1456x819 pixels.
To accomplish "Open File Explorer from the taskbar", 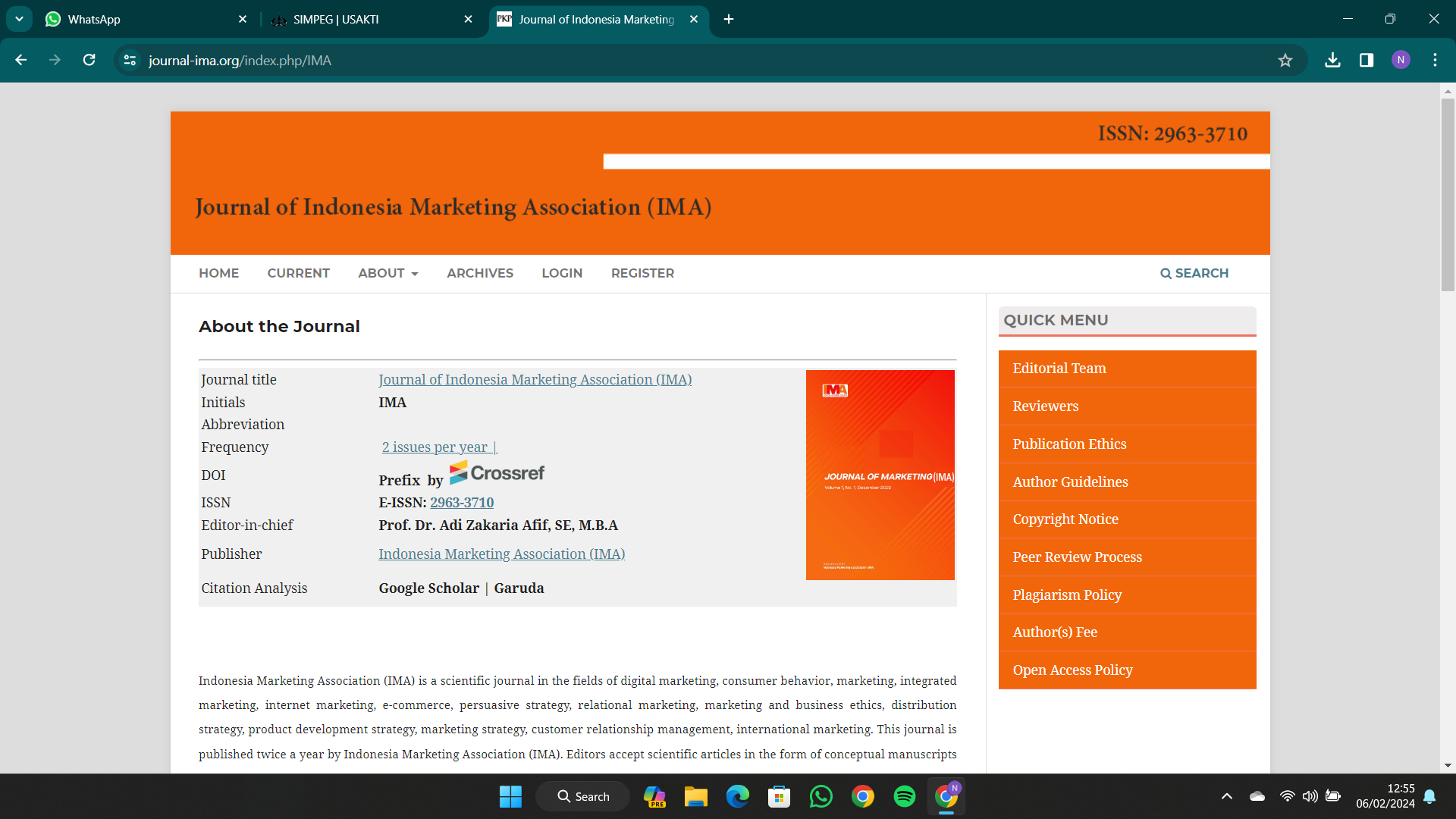I will [x=695, y=796].
